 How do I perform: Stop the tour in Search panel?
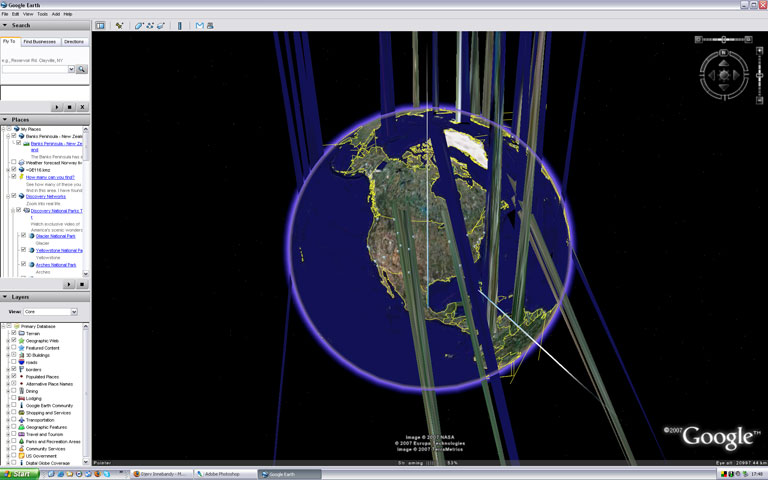70,107
